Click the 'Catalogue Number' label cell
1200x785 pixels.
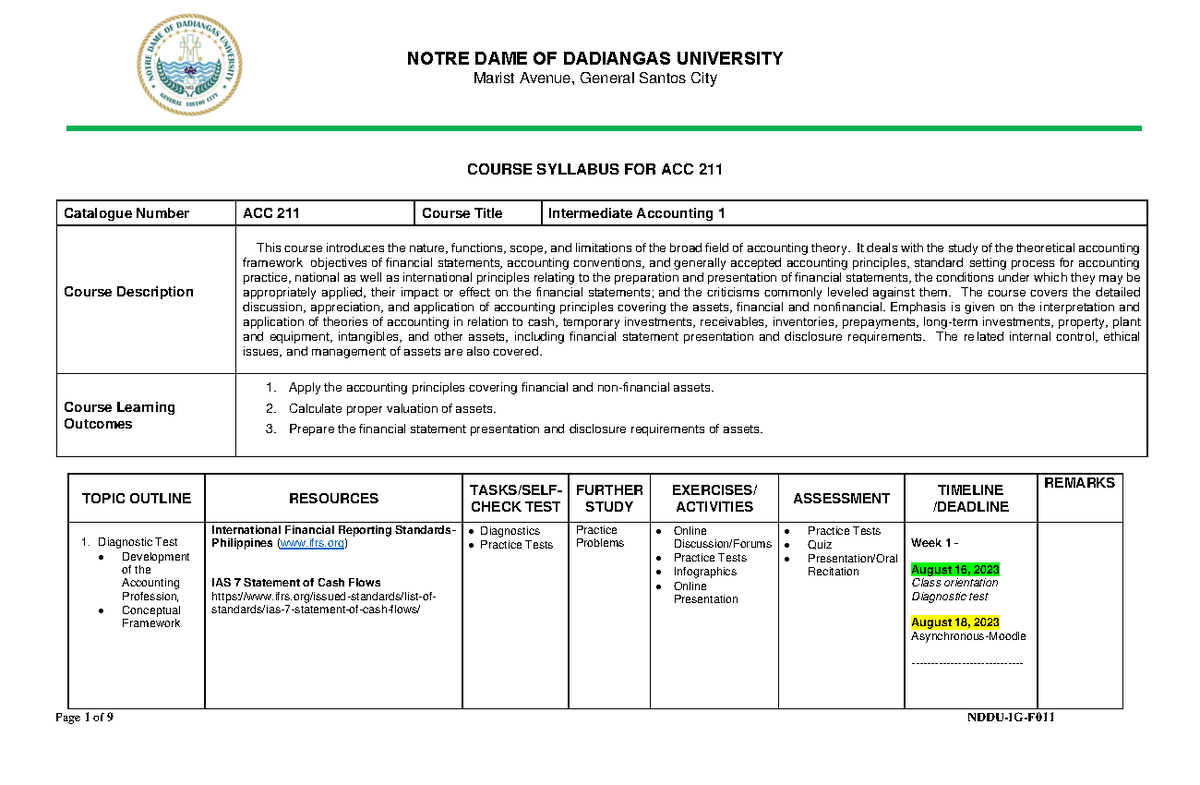point(145,213)
